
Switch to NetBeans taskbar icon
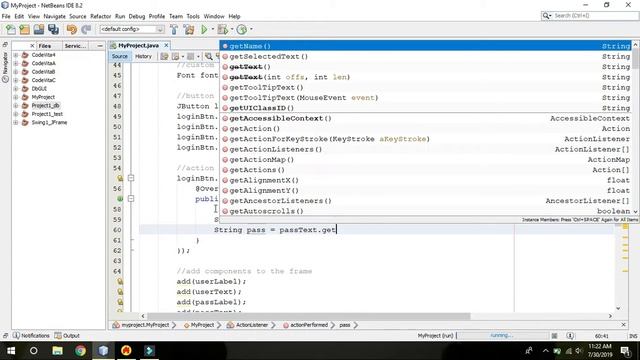point(103,351)
